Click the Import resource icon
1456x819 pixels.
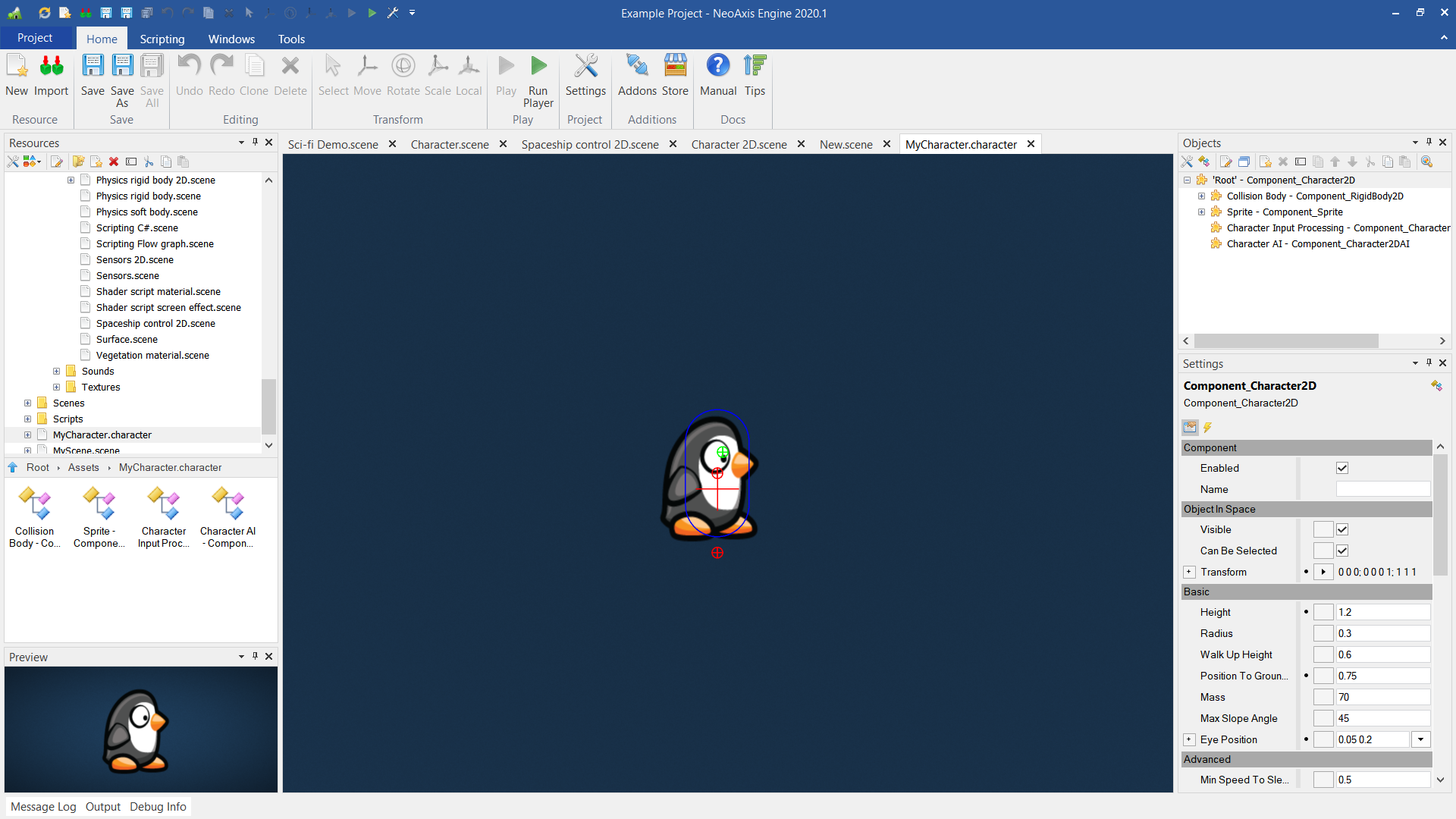coord(51,72)
